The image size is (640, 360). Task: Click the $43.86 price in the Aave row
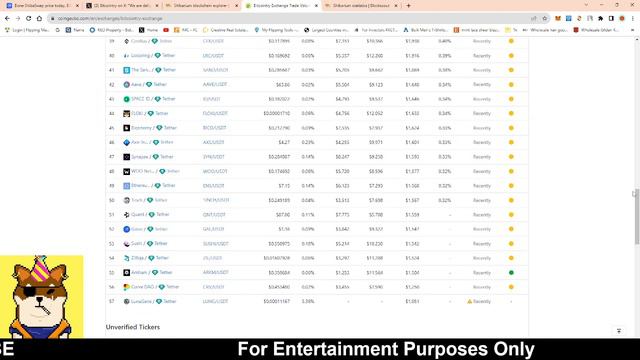pos(283,84)
